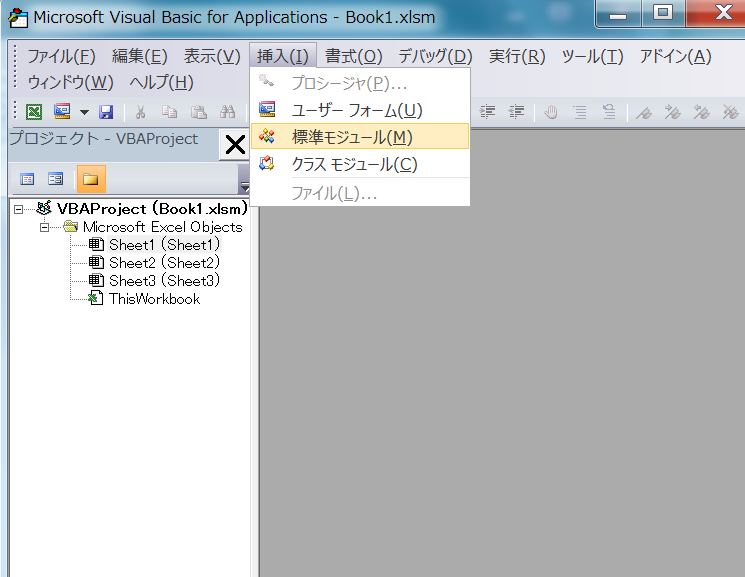Viewport: 745px width, 577px height.
Task: Open the 編集(E) menu
Action: (x=140, y=57)
